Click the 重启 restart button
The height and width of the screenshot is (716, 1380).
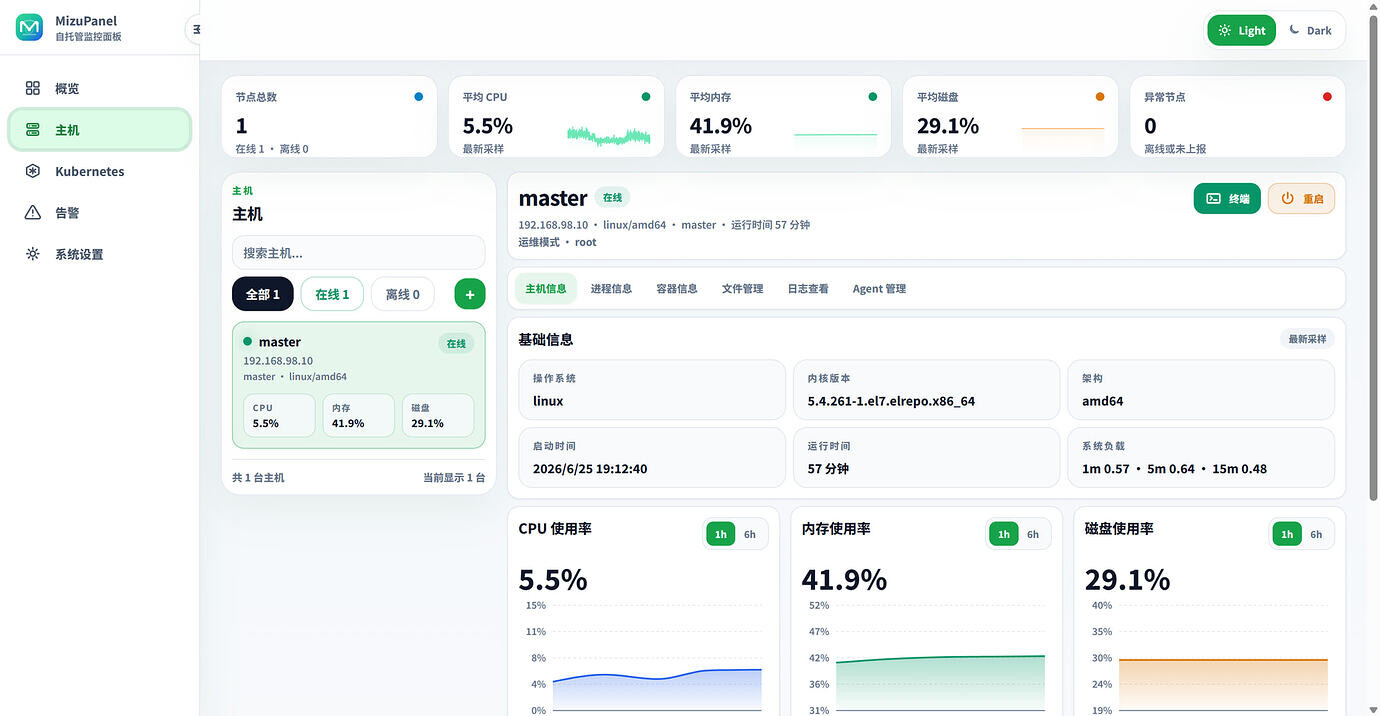(1301, 198)
